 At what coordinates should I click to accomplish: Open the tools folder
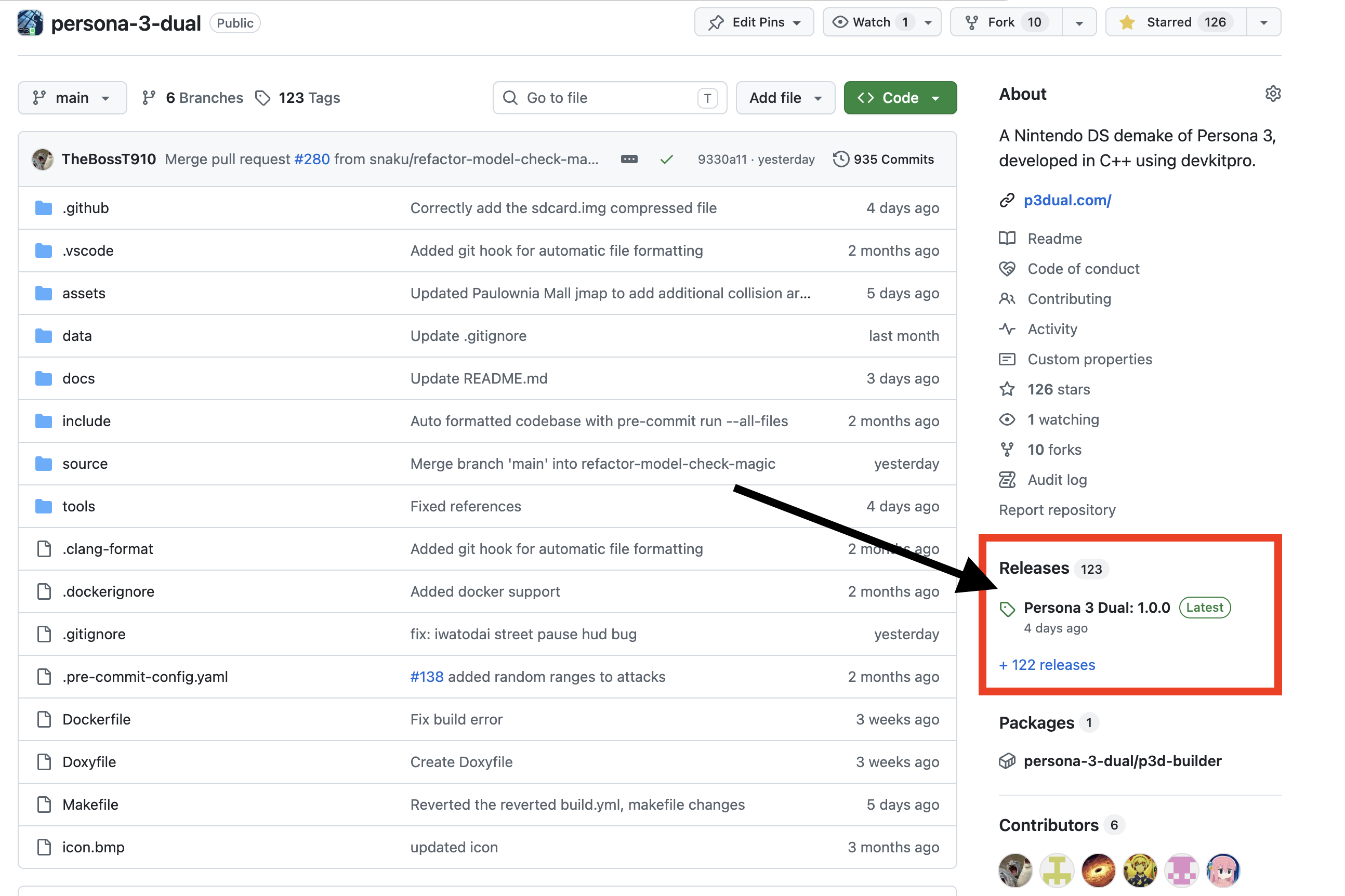click(x=78, y=506)
